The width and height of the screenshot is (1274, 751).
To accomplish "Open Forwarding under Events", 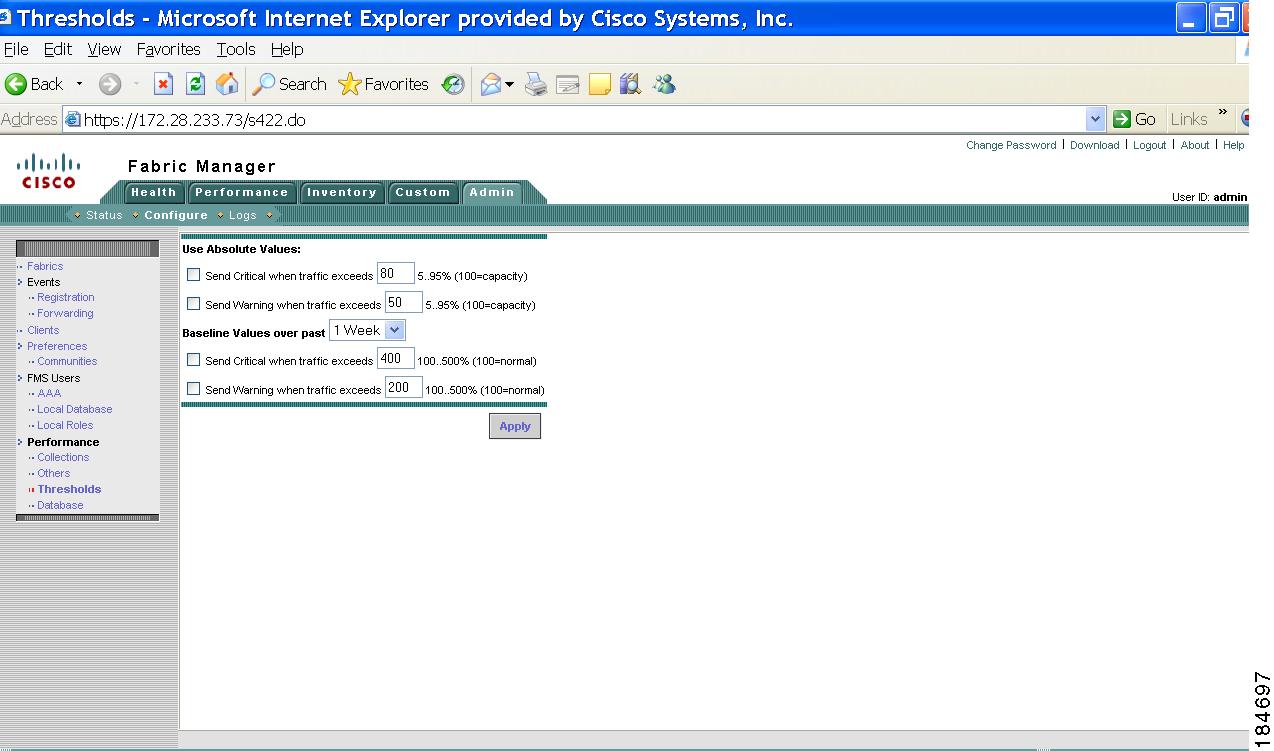I will tap(65, 313).
